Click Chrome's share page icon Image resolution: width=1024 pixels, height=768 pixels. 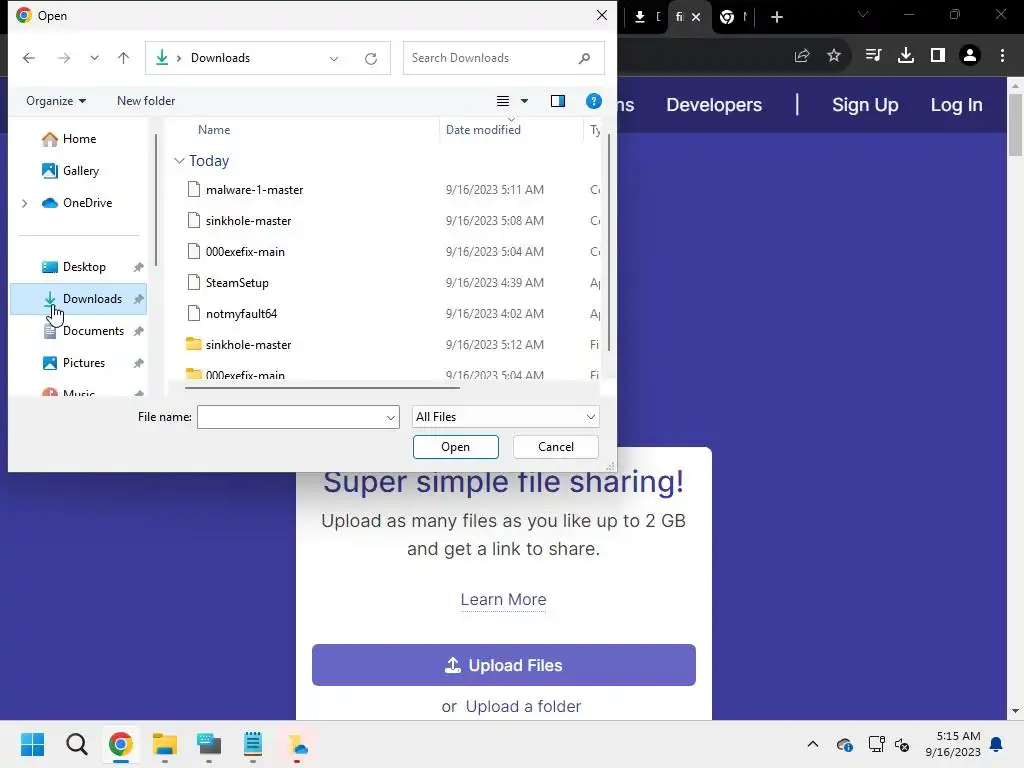[802, 56]
